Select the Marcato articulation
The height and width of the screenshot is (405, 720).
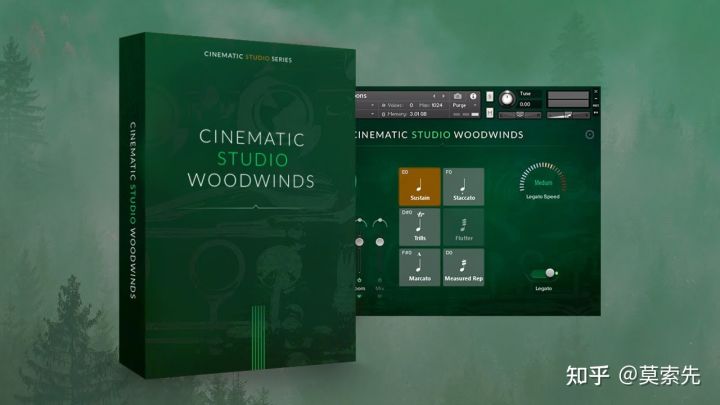click(x=419, y=267)
